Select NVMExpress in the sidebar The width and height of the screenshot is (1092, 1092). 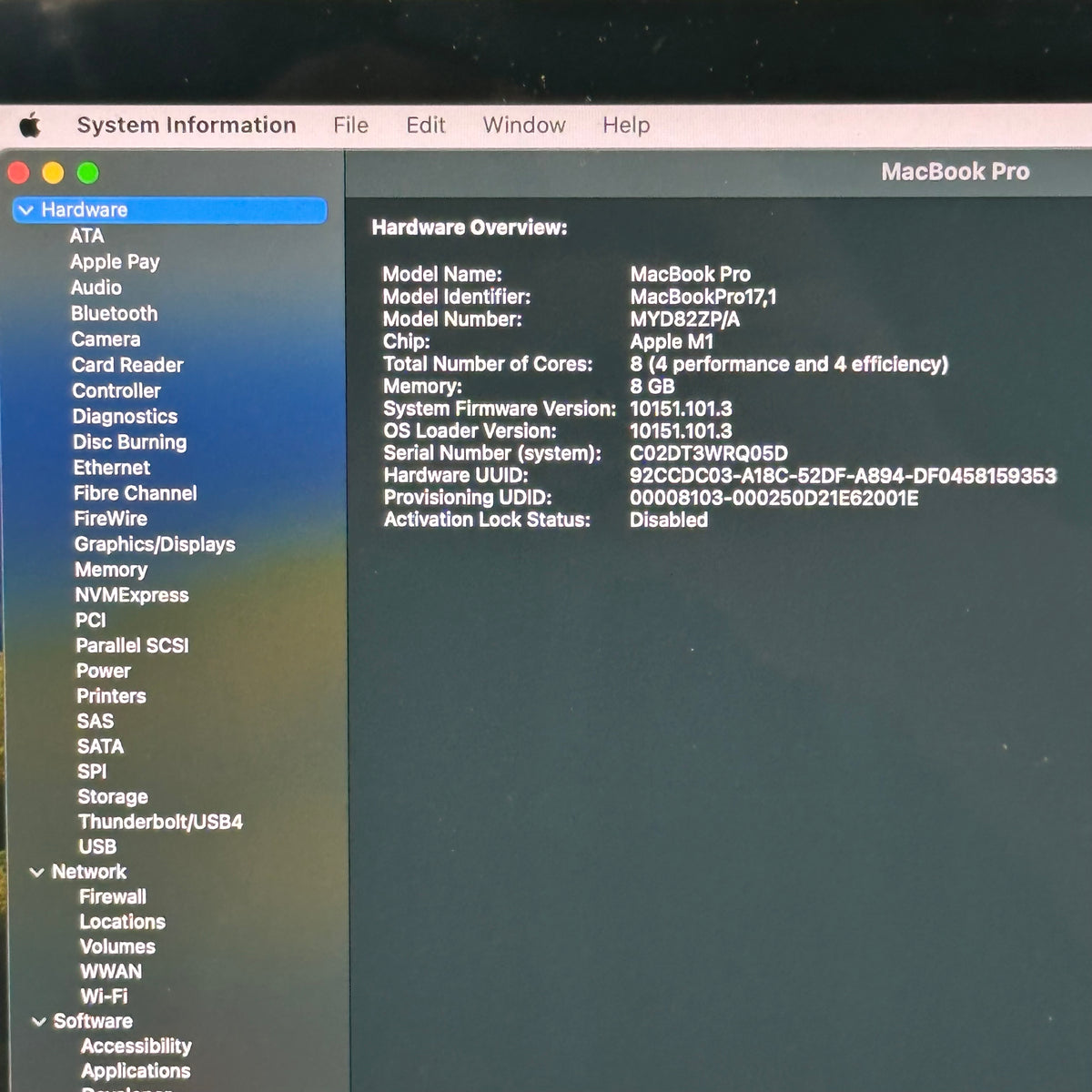(132, 595)
